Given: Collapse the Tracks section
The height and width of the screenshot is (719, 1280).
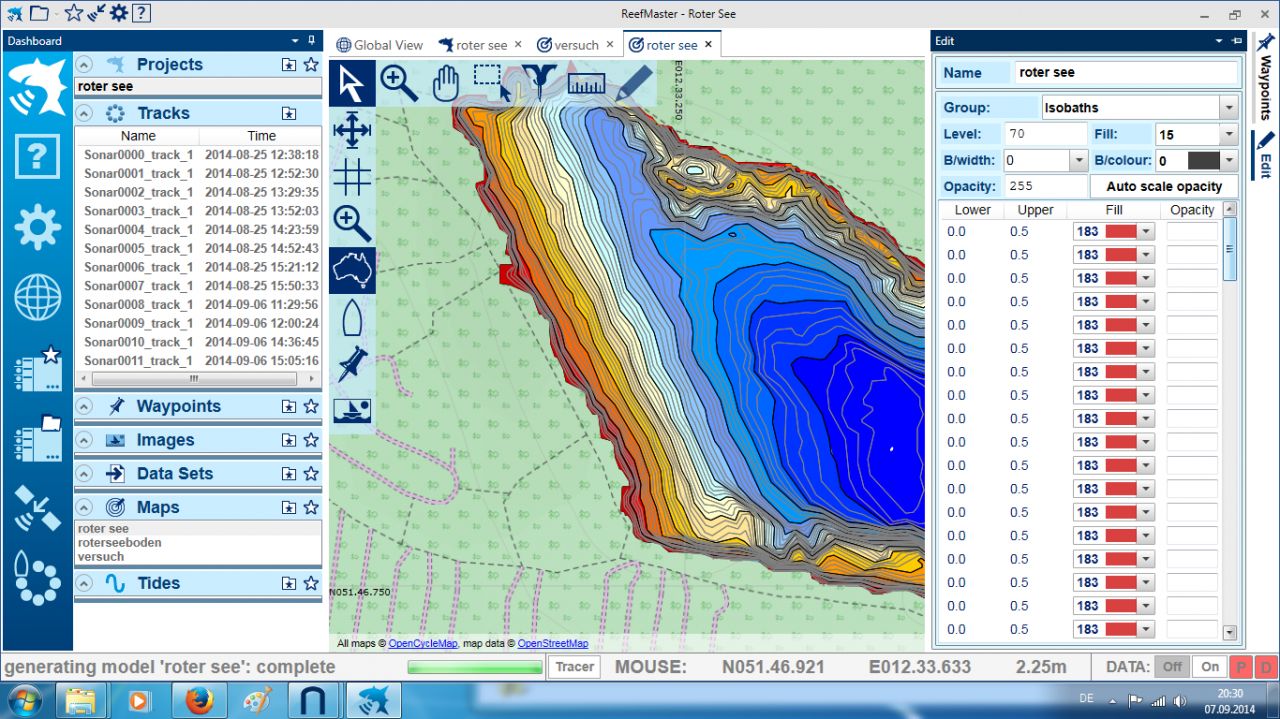Looking at the screenshot, I should click(x=85, y=114).
